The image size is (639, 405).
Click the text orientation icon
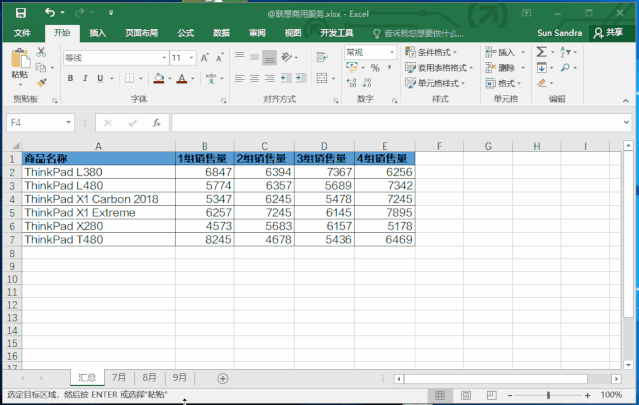(x=287, y=57)
